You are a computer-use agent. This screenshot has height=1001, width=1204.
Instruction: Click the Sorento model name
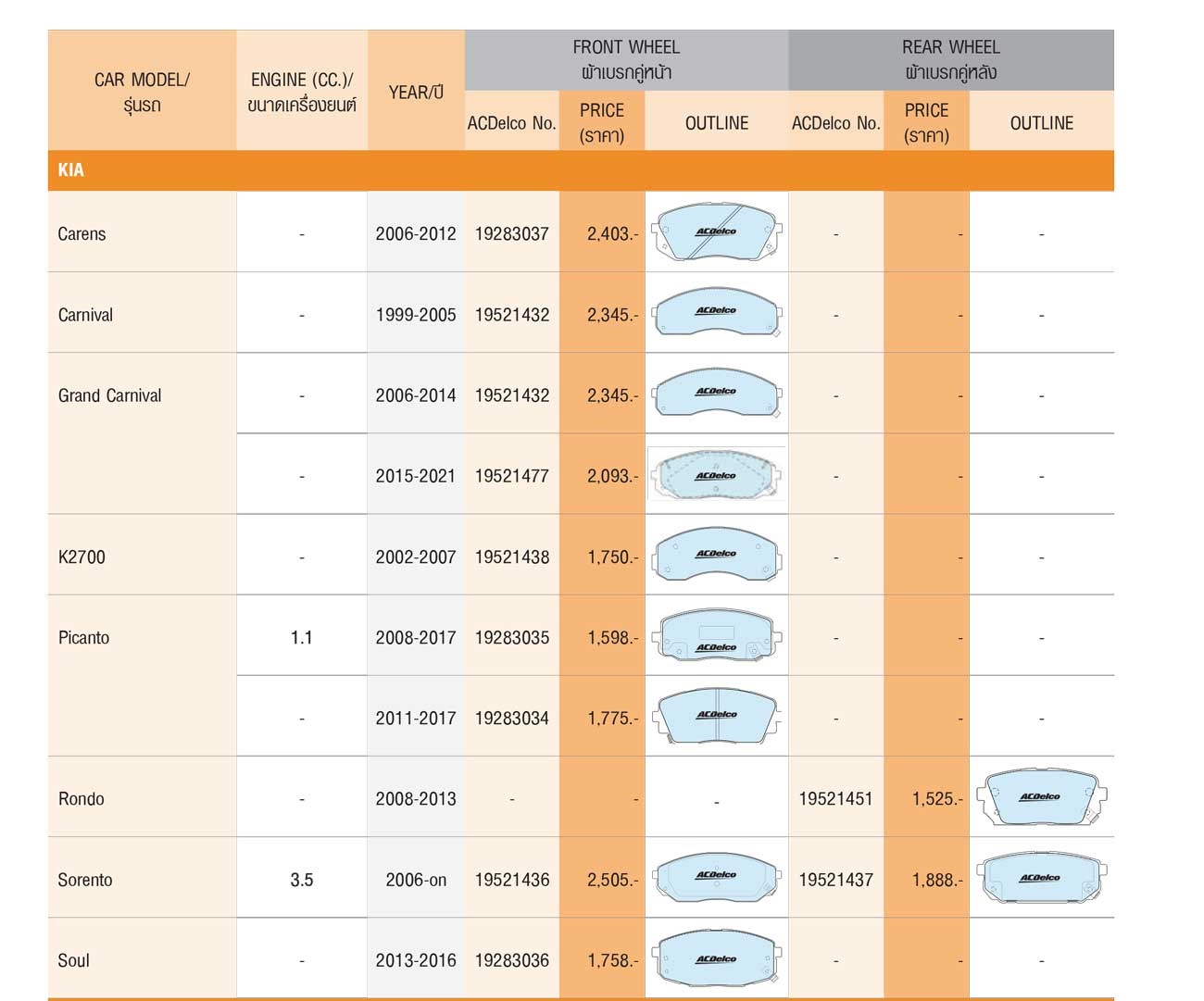click(x=84, y=880)
